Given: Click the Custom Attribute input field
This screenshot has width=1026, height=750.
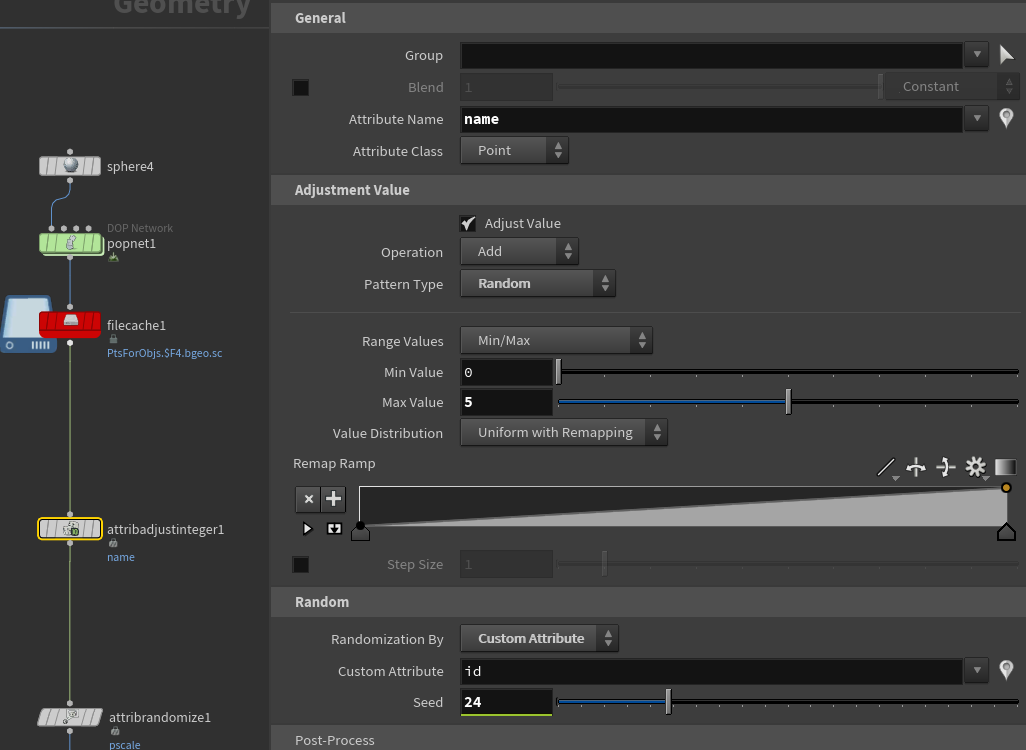Looking at the screenshot, I should pos(711,672).
